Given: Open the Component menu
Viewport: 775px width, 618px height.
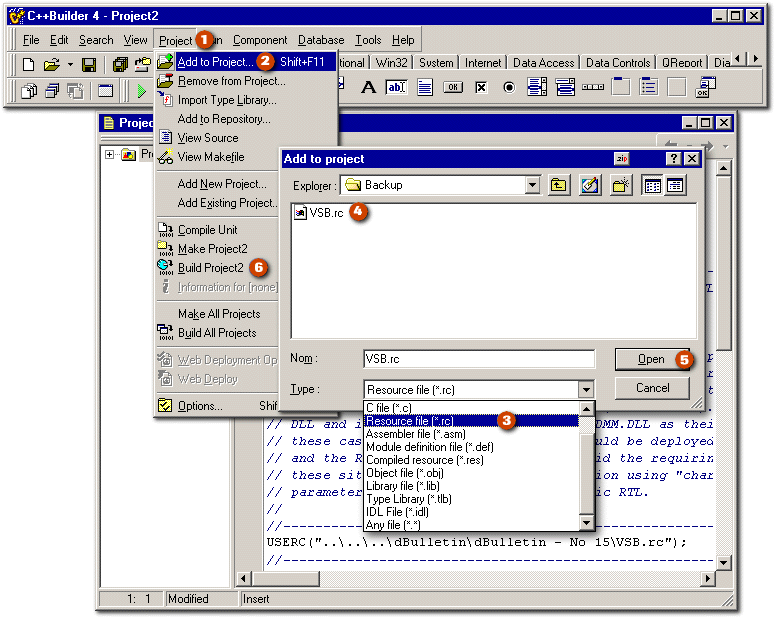Looking at the screenshot, I should [x=260, y=40].
